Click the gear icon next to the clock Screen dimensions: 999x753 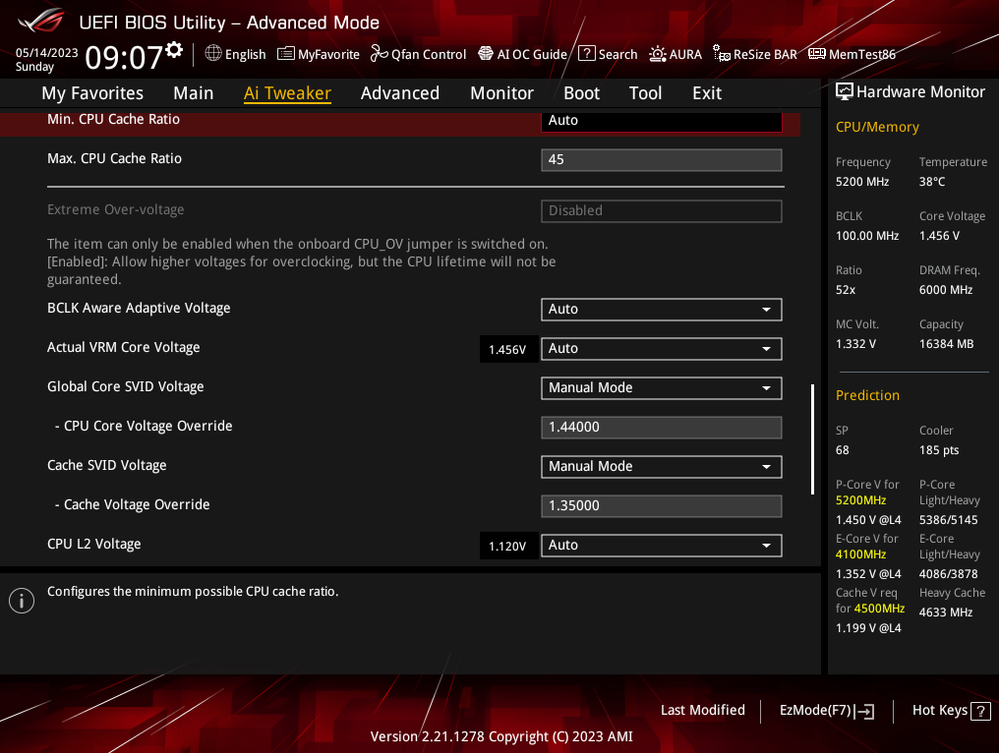(x=173, y=47)
